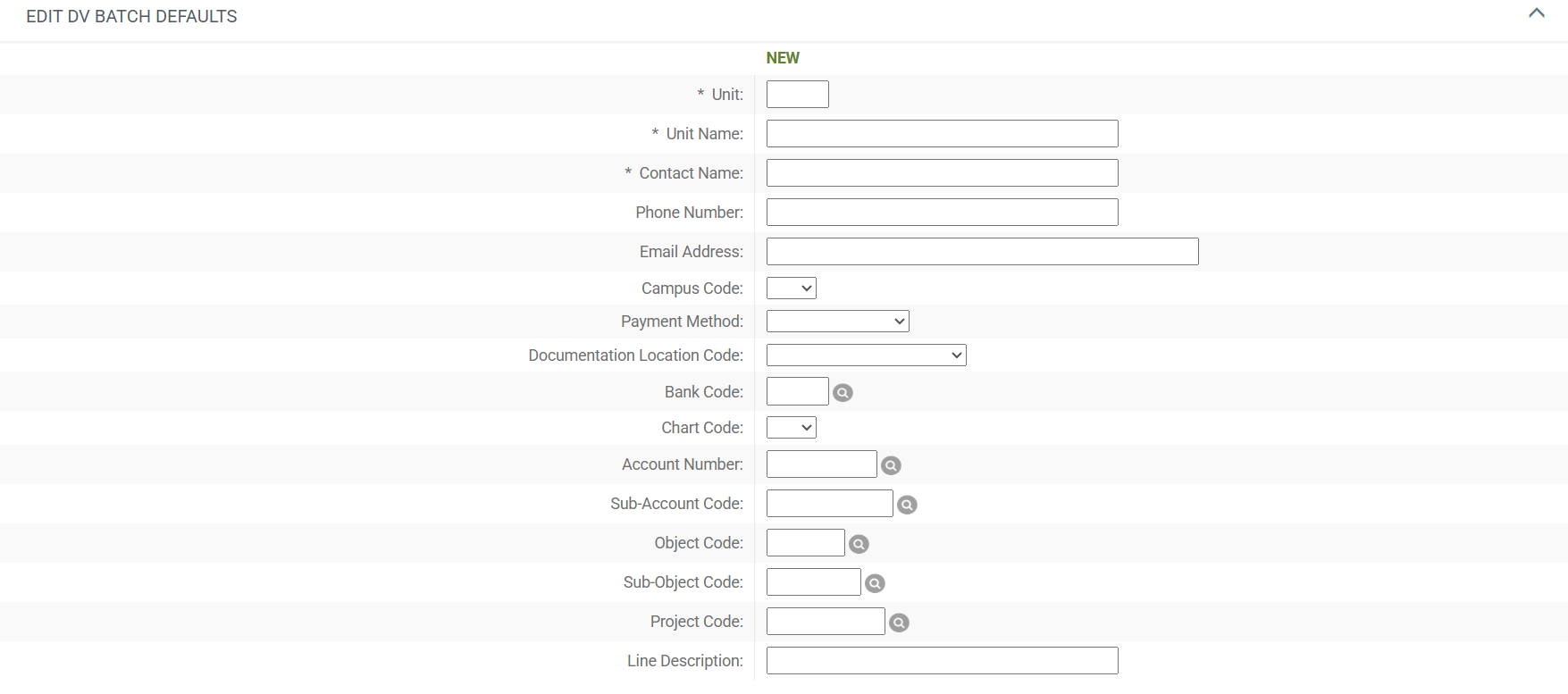Open the Sub-Account Code lookup icon
The width and height of the screenshot is (1568, 694).
907,505
